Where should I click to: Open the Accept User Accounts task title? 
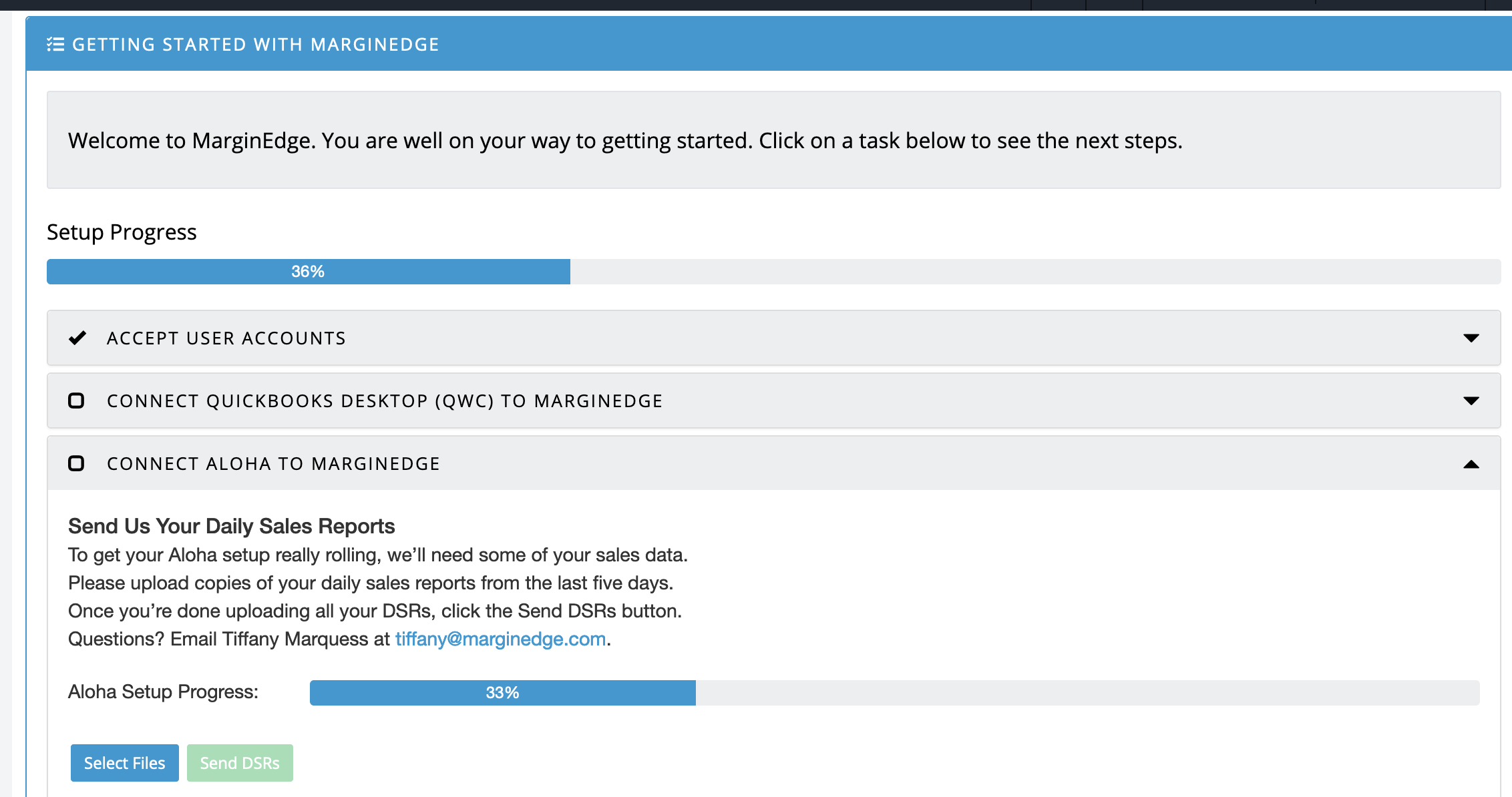226,338
